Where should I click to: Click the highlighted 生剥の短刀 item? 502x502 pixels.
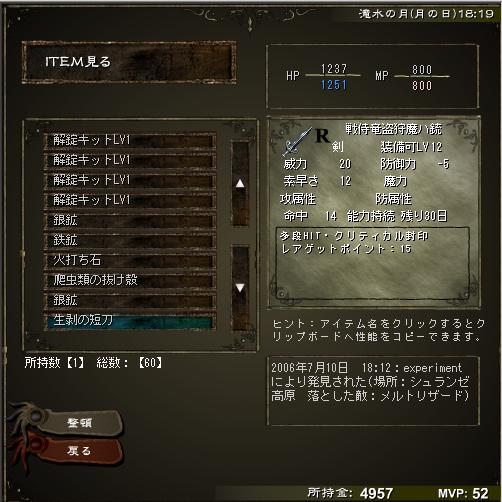[130, 320]
